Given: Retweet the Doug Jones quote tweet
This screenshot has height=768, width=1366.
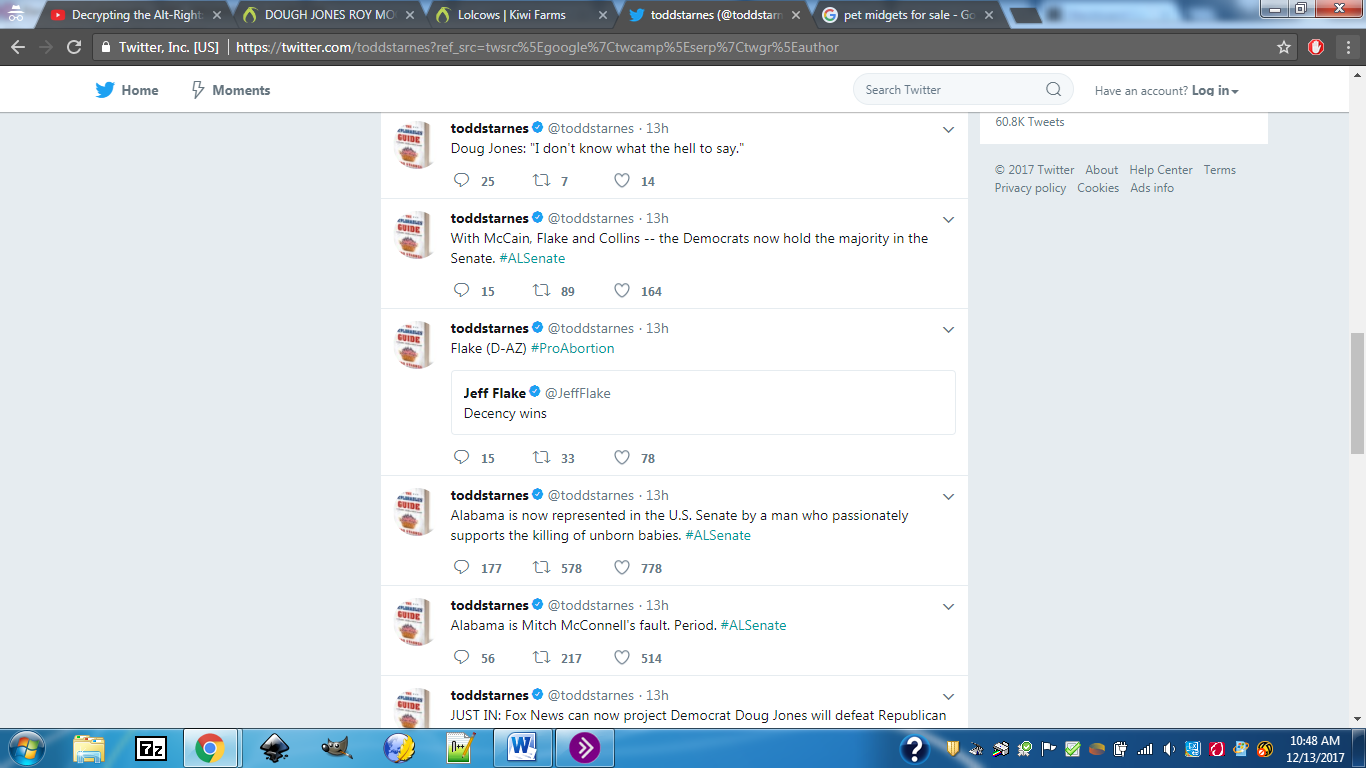Looking at the screenshot, I should pyautogui.click(x=541, y=181).
